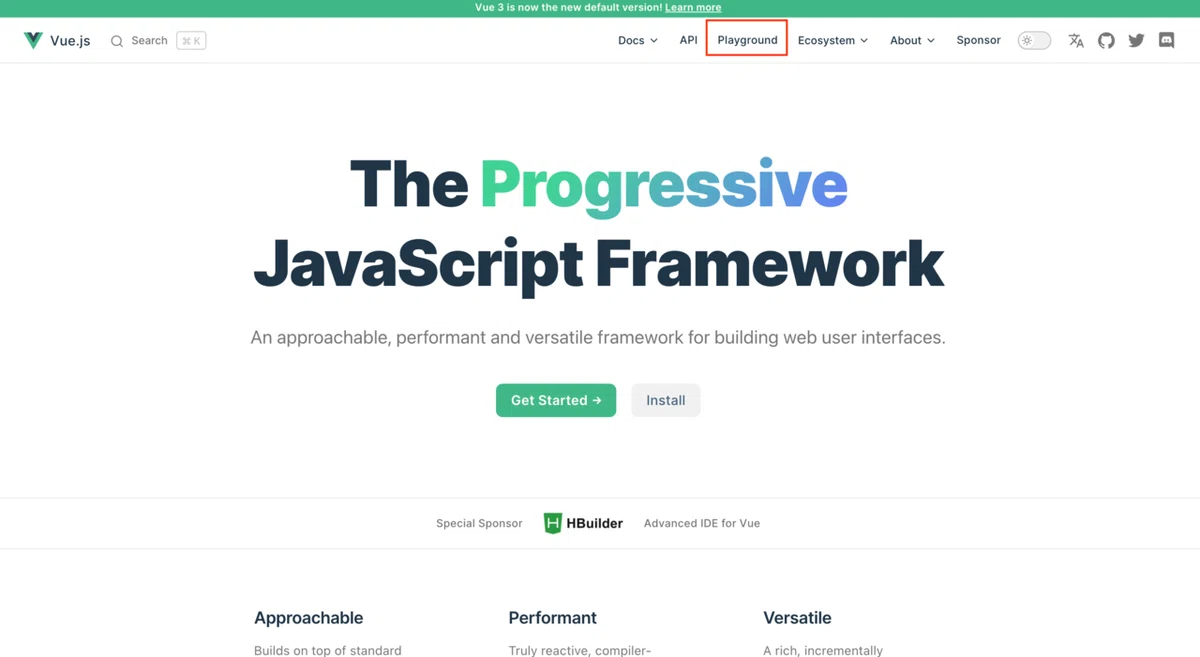Click the HBuilder sponsor logo
Viewport: 1200px width, 657px height.
point(553,523)
